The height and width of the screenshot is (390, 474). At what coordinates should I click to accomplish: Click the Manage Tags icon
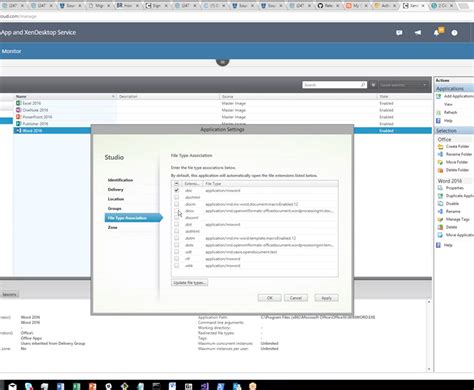[440, 219]
